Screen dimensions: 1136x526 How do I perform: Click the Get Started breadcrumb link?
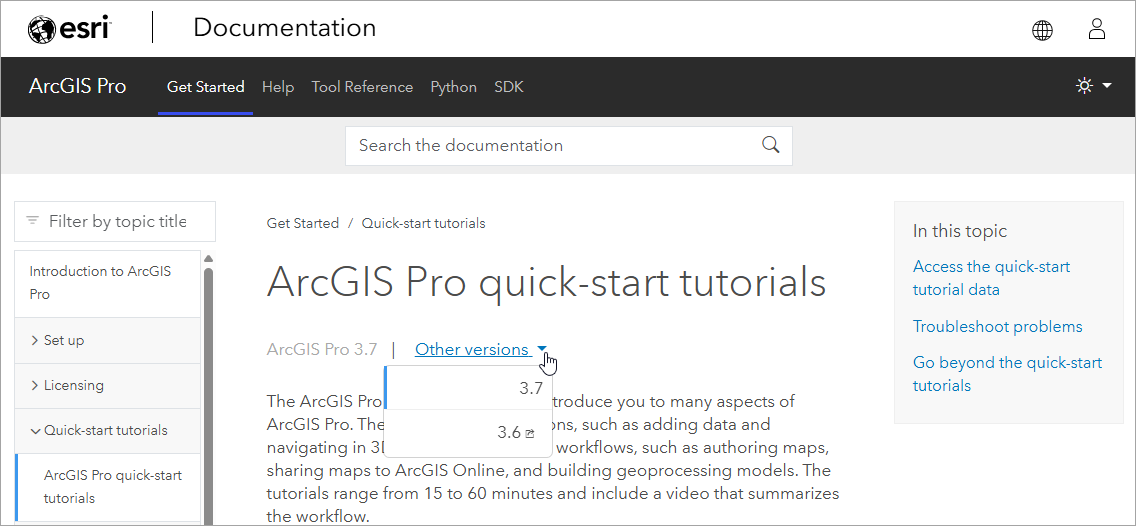coord(303,223)
